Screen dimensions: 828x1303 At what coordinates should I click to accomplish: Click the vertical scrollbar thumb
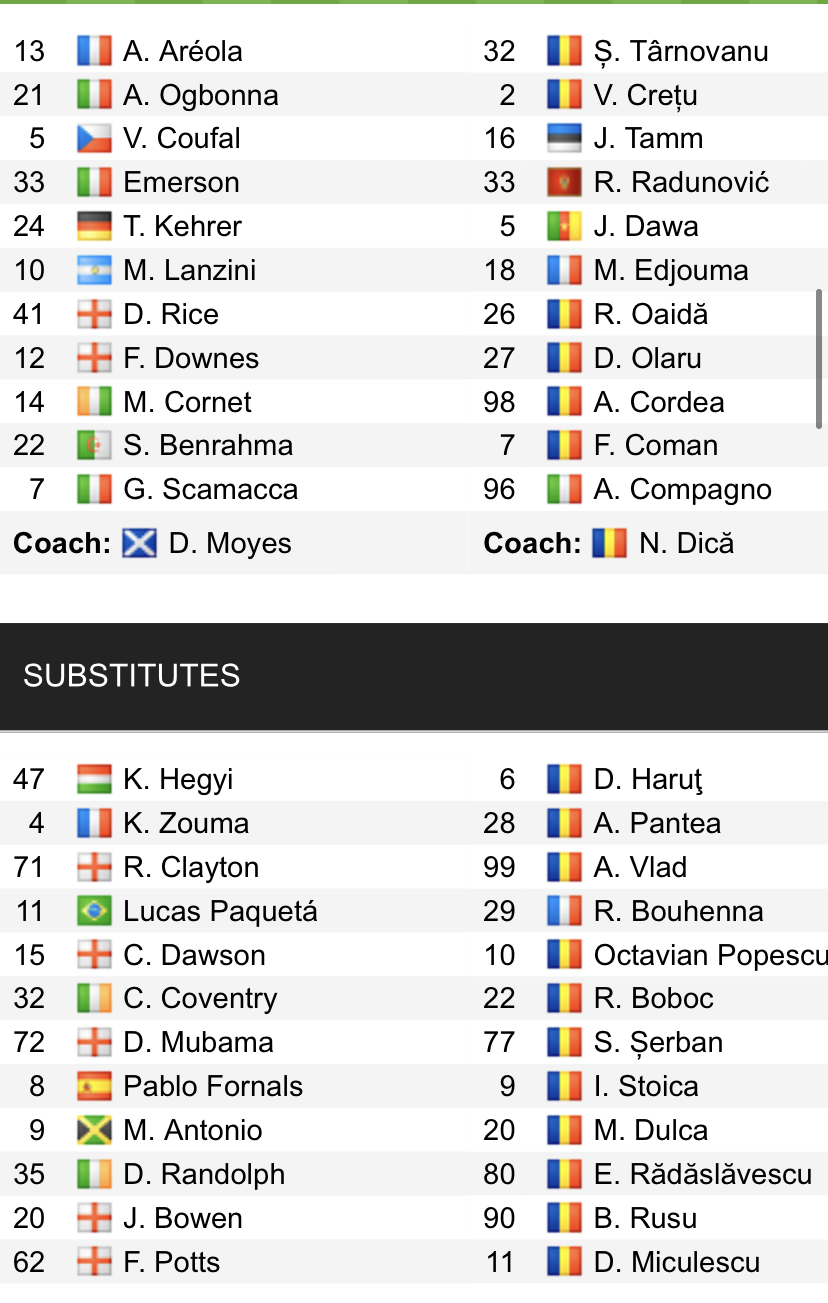point(820,359)
